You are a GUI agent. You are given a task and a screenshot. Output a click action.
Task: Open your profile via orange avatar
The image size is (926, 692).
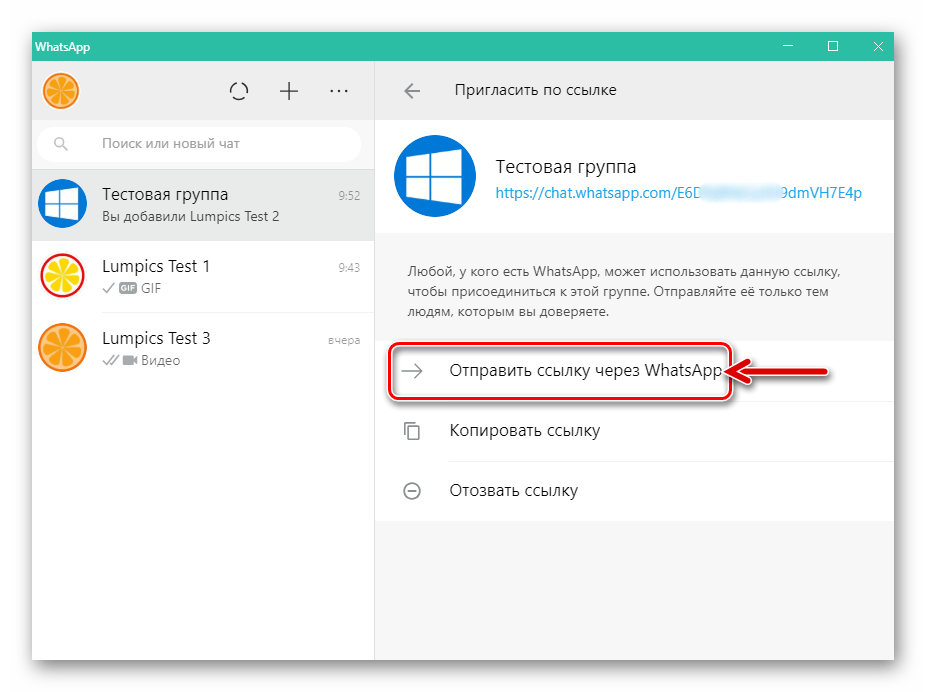click(61, 91)
